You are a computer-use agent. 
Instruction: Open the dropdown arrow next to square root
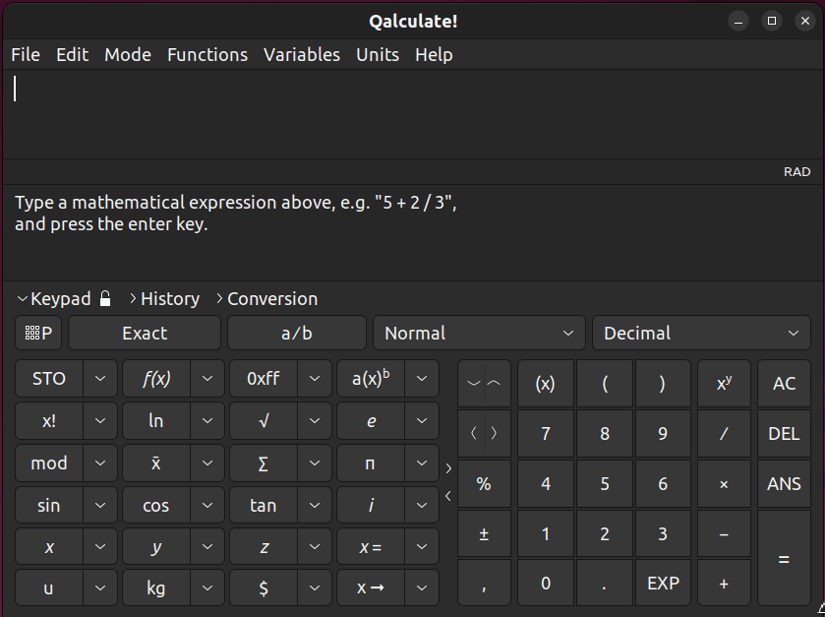point(315,421)
